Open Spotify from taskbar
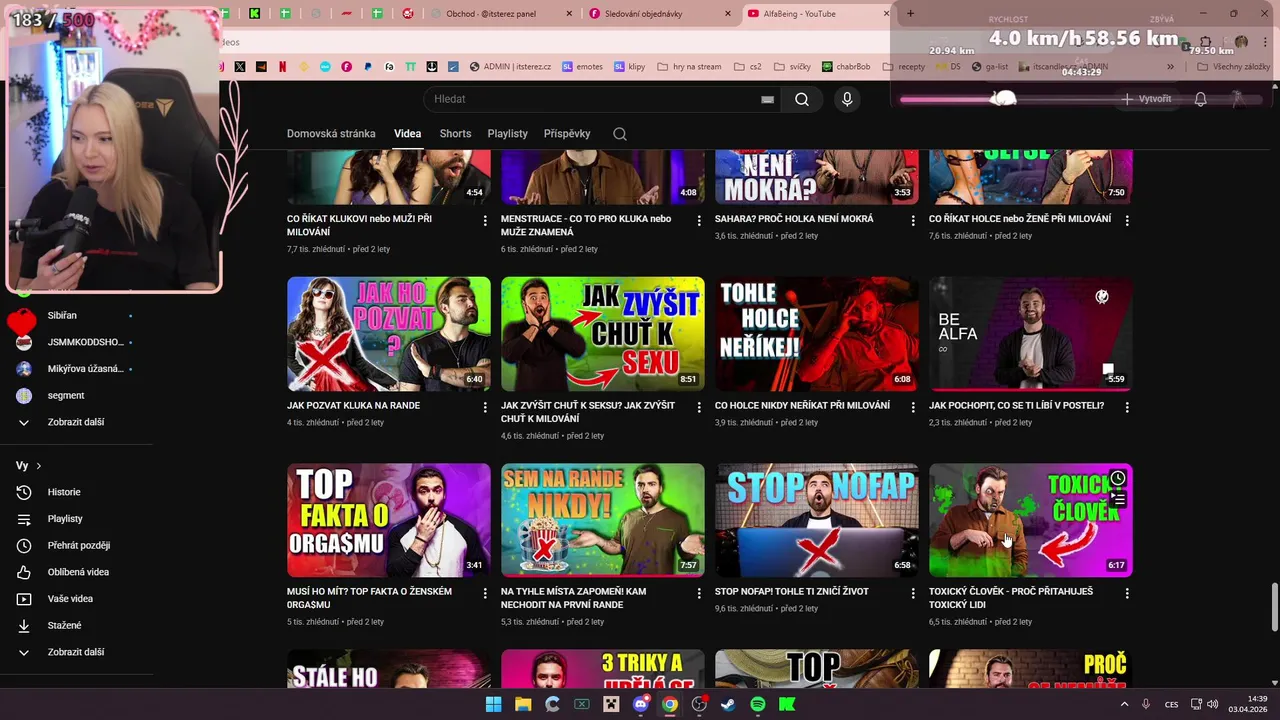This screenshot has width=1280, height=720. pyautogui.click(x=757, y=704)
